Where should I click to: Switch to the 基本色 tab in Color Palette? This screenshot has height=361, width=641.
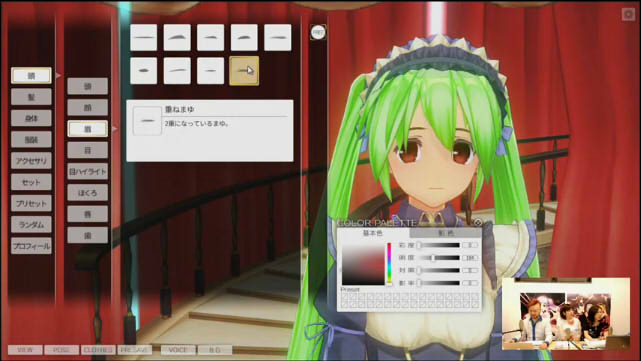tap(373, 233)
